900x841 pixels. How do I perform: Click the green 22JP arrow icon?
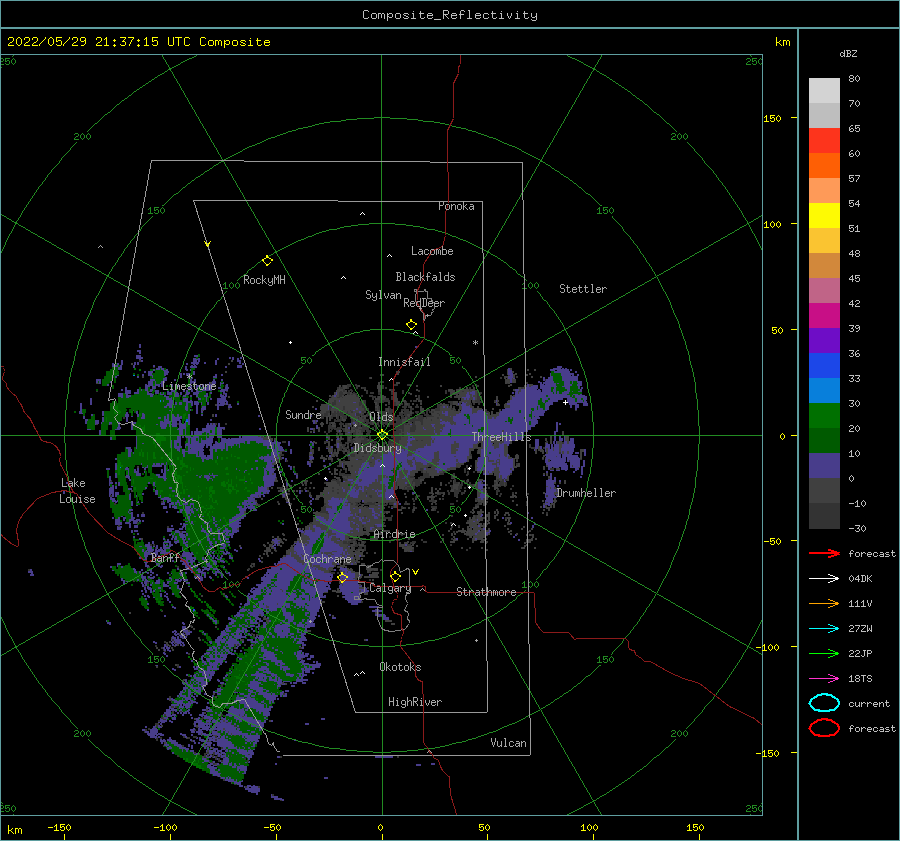(x=824, y=653)
